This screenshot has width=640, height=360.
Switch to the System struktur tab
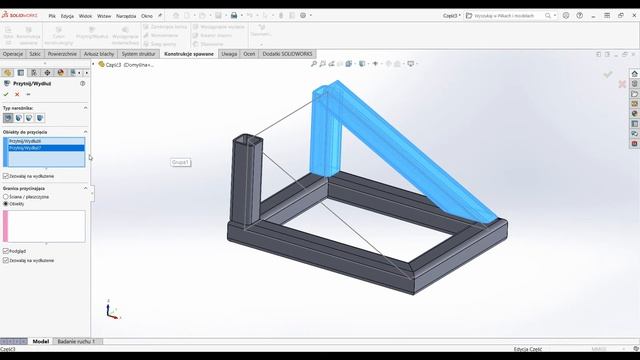(x=138, y=54)
